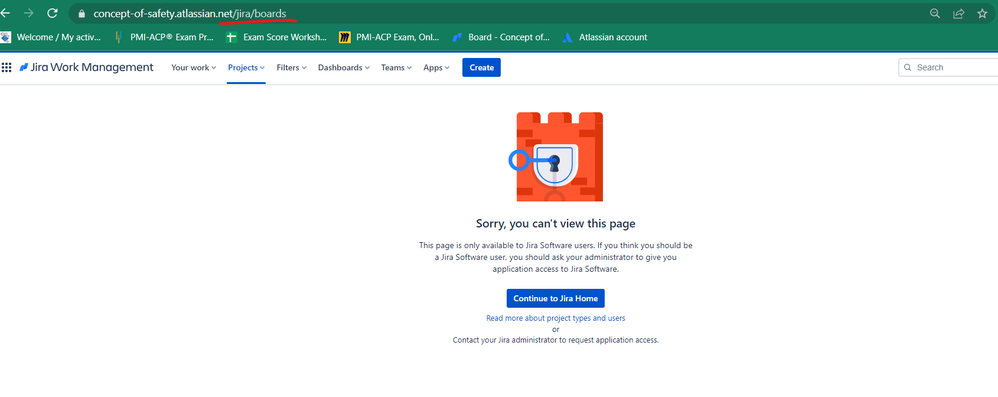Click the locked castle illustration
Viewport: 998px width, 397px height.
click(x=556, y=157)
